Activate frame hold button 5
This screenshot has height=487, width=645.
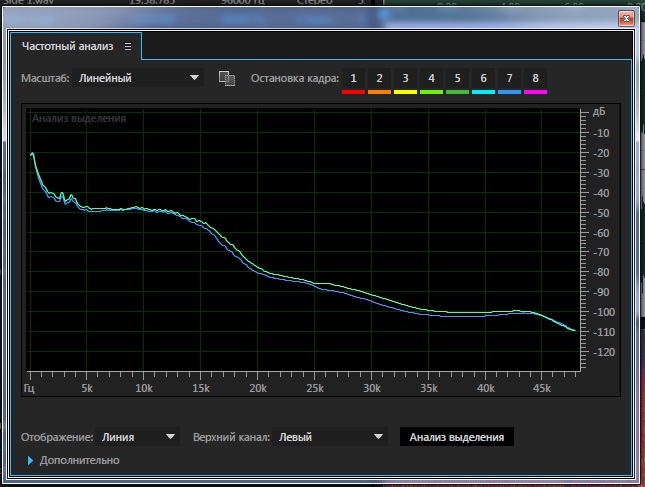pyautogui.click(x=457, y=78)
